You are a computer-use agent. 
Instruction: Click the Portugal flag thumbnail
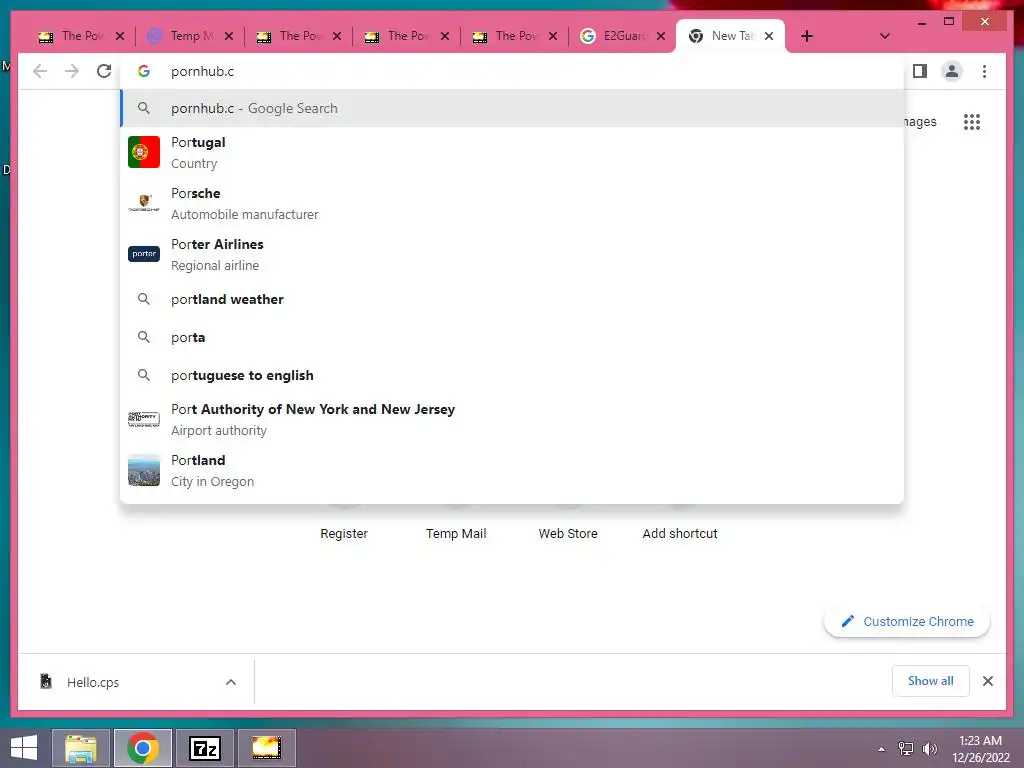144,152
